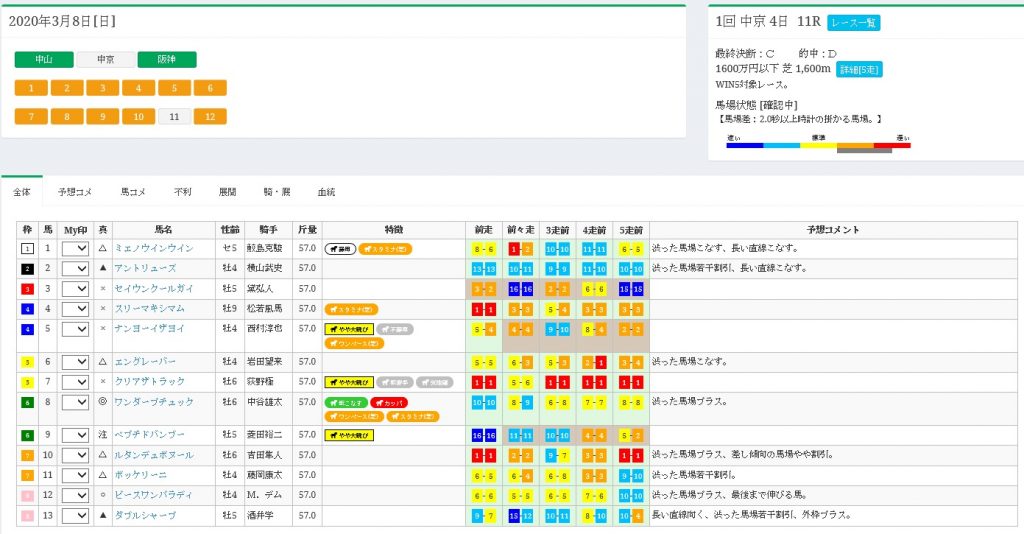This screenshot has height=534, width=1024.
Task: Click the yellow やや大飛び badge in ペプチドバンブー row
Action: (x=348, y=435)
